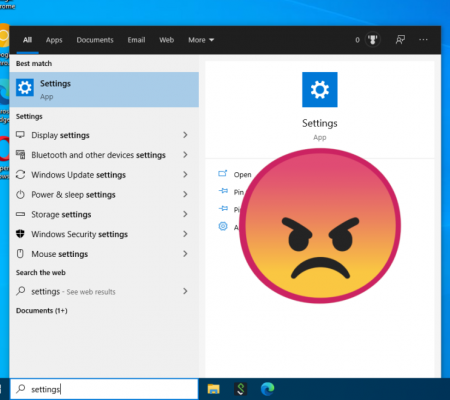Click the settings - See web results text
Screen dimensions: 450x400
pos(73,292)
